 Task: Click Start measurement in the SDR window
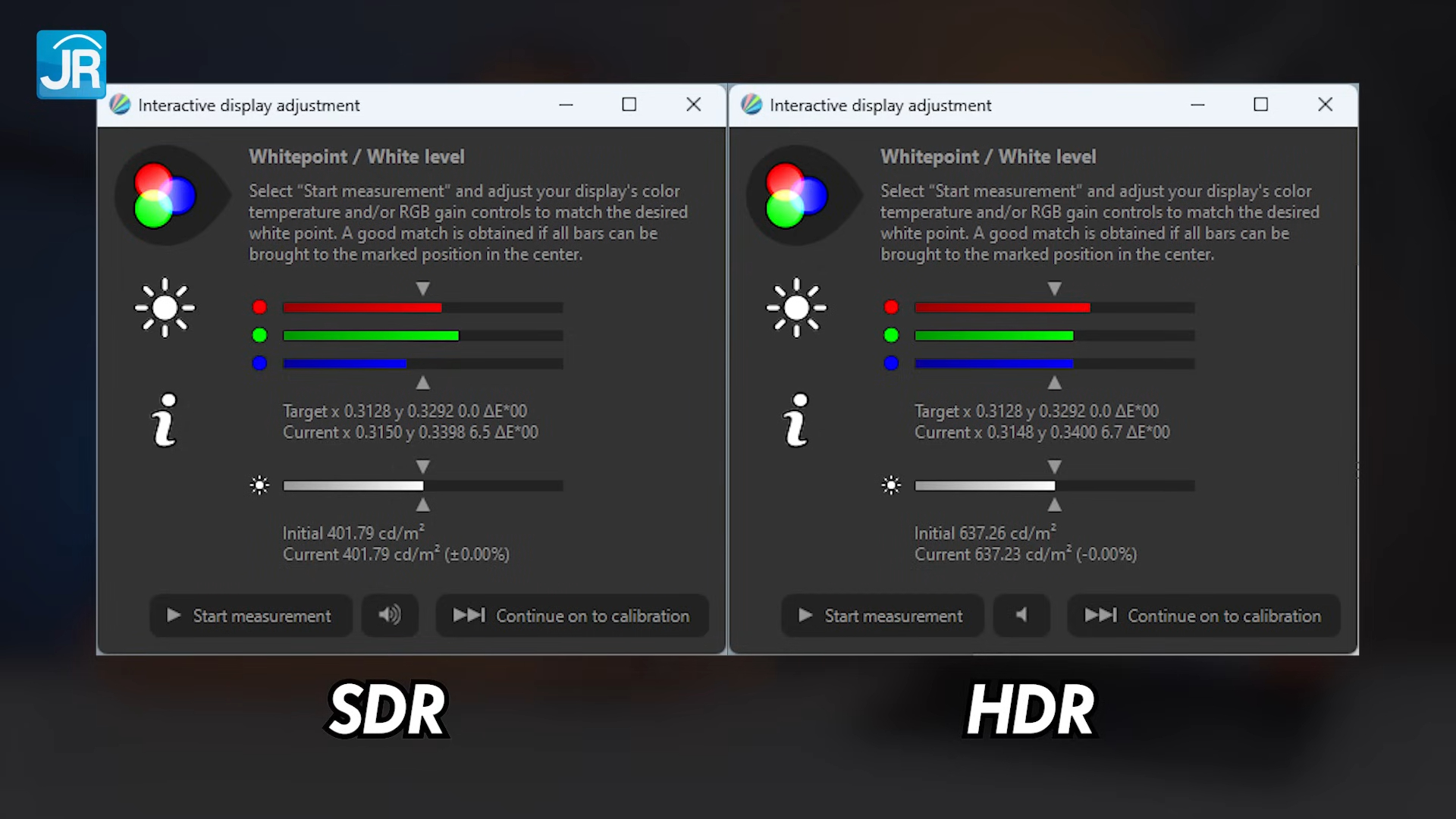pos(250,615)
